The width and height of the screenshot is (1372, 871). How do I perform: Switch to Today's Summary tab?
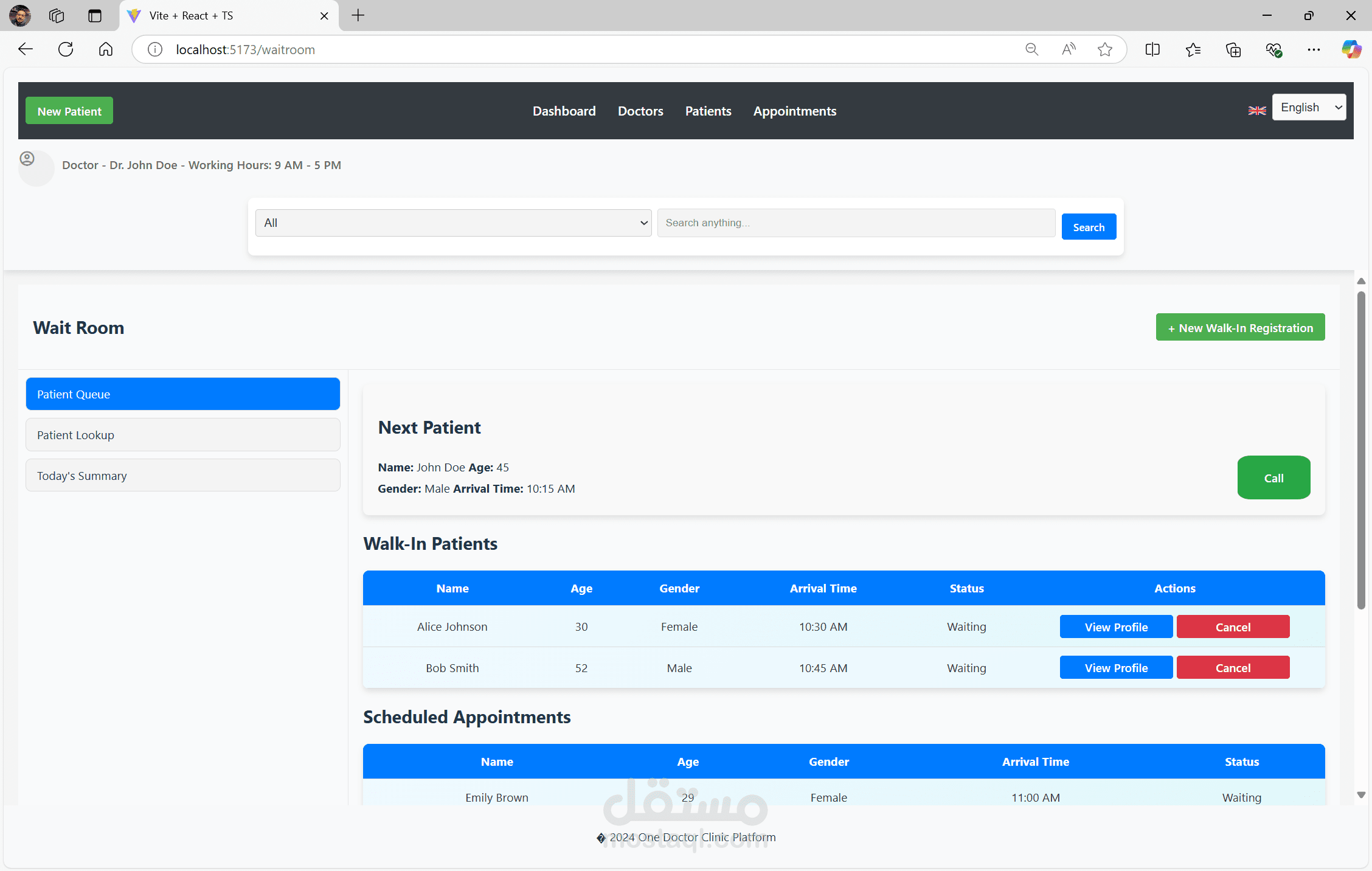(183, 476)
